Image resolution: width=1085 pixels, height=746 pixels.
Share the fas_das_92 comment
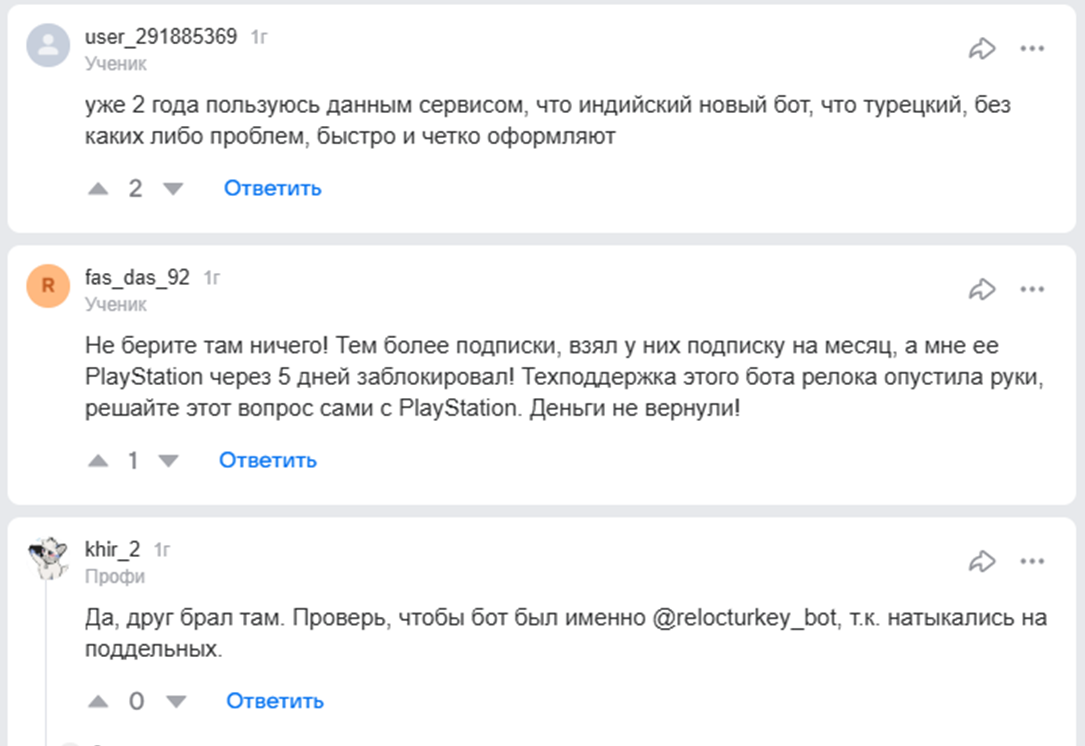(982, 289)
